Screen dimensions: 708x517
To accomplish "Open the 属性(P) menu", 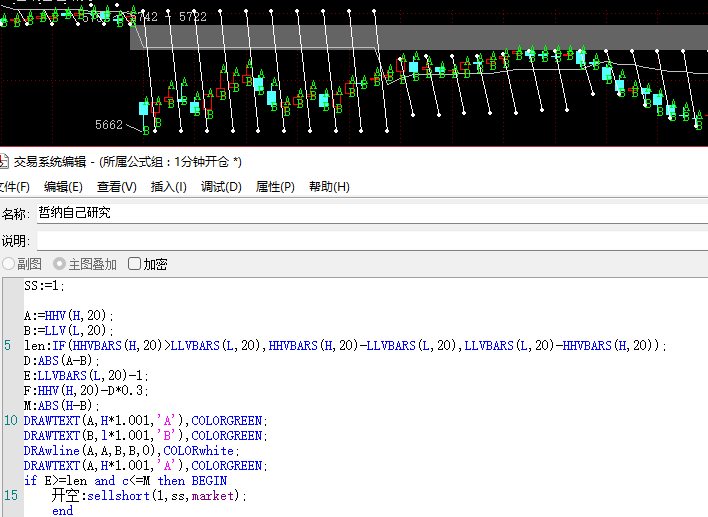I will (275, 186).
